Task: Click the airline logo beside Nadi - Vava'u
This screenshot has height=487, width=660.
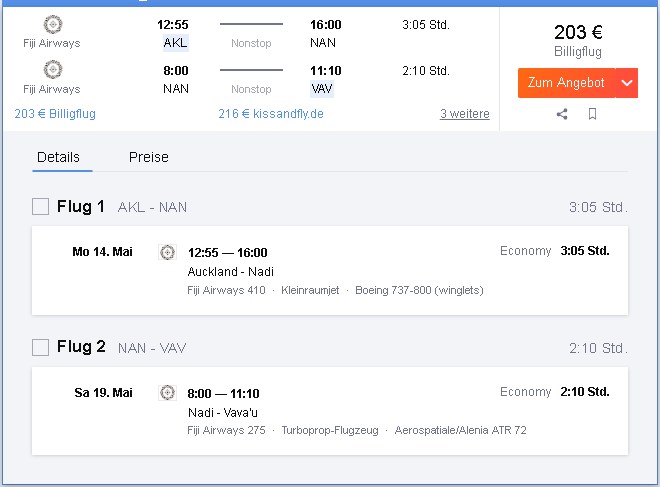Action: pos(168,393)
